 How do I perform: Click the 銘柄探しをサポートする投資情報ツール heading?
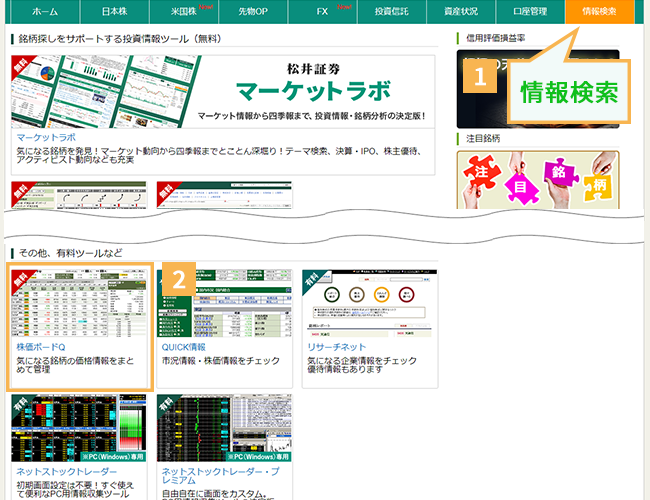[x=121, y=39]
